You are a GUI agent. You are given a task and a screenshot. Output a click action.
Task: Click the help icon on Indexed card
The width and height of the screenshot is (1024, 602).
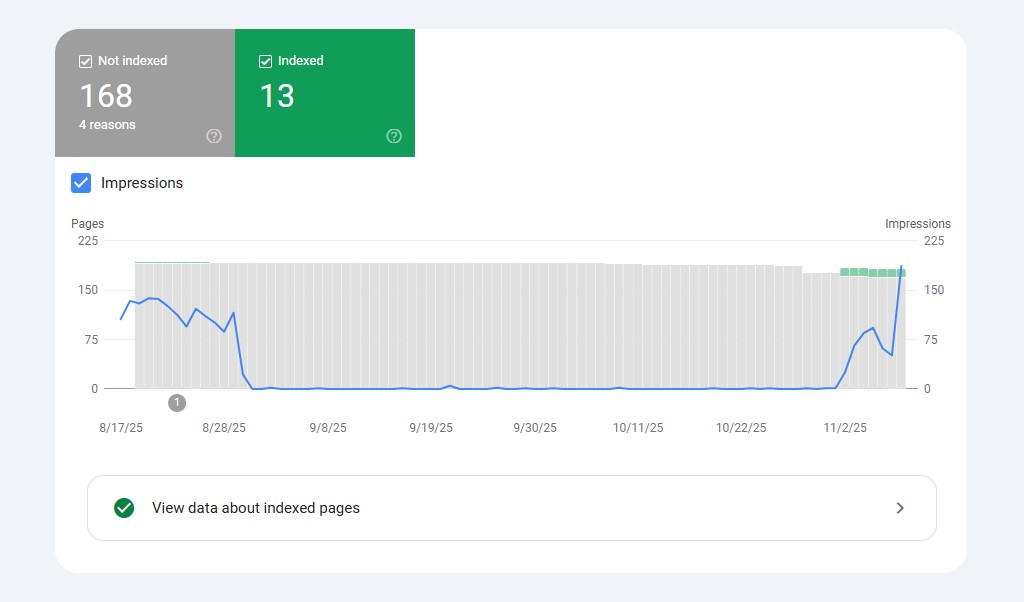[x=393, y=136]
